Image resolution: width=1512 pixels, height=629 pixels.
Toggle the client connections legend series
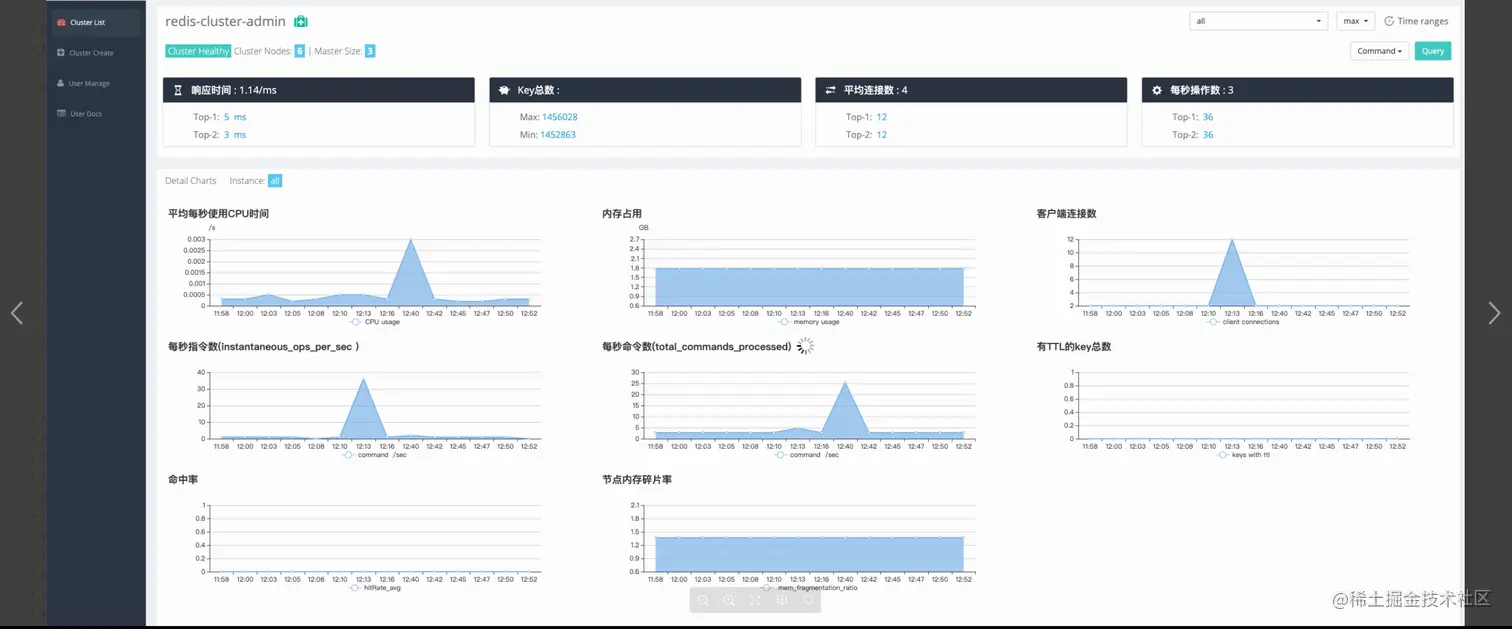[1243, 322]
